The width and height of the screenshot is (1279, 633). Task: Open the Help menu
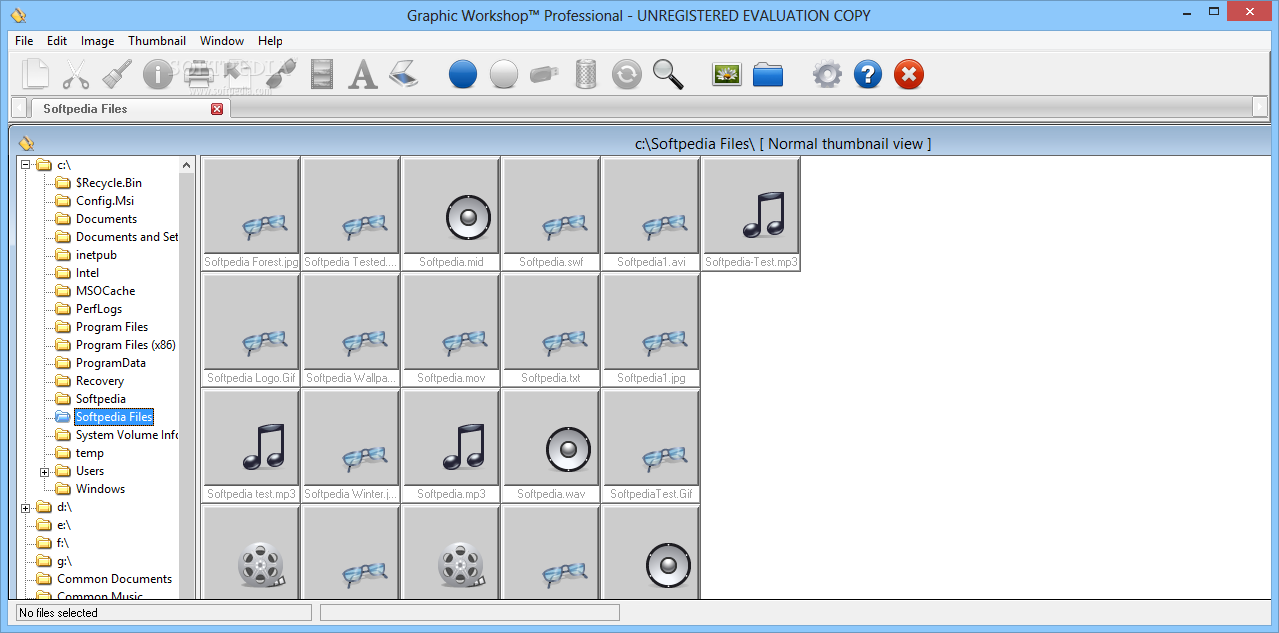[x=270, y=41]
